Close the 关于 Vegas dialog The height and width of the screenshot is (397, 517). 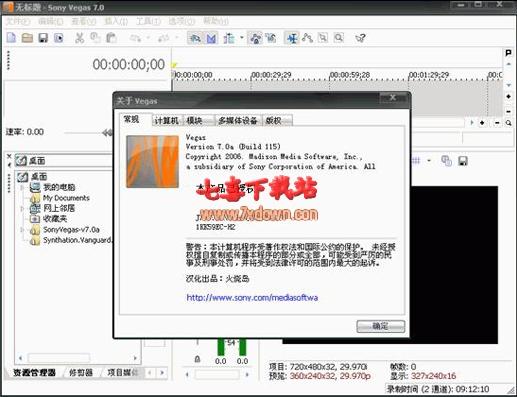[x=393, y=97]
